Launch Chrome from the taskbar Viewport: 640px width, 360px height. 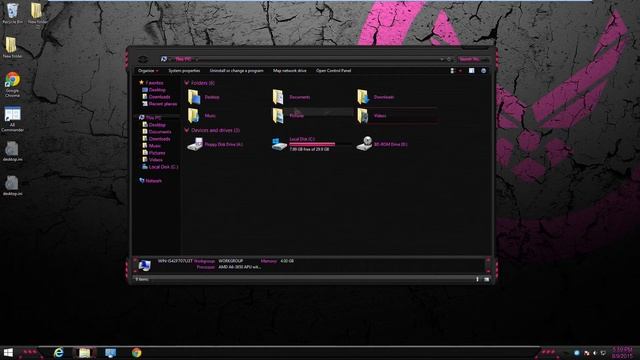click(x=136, y=353)
